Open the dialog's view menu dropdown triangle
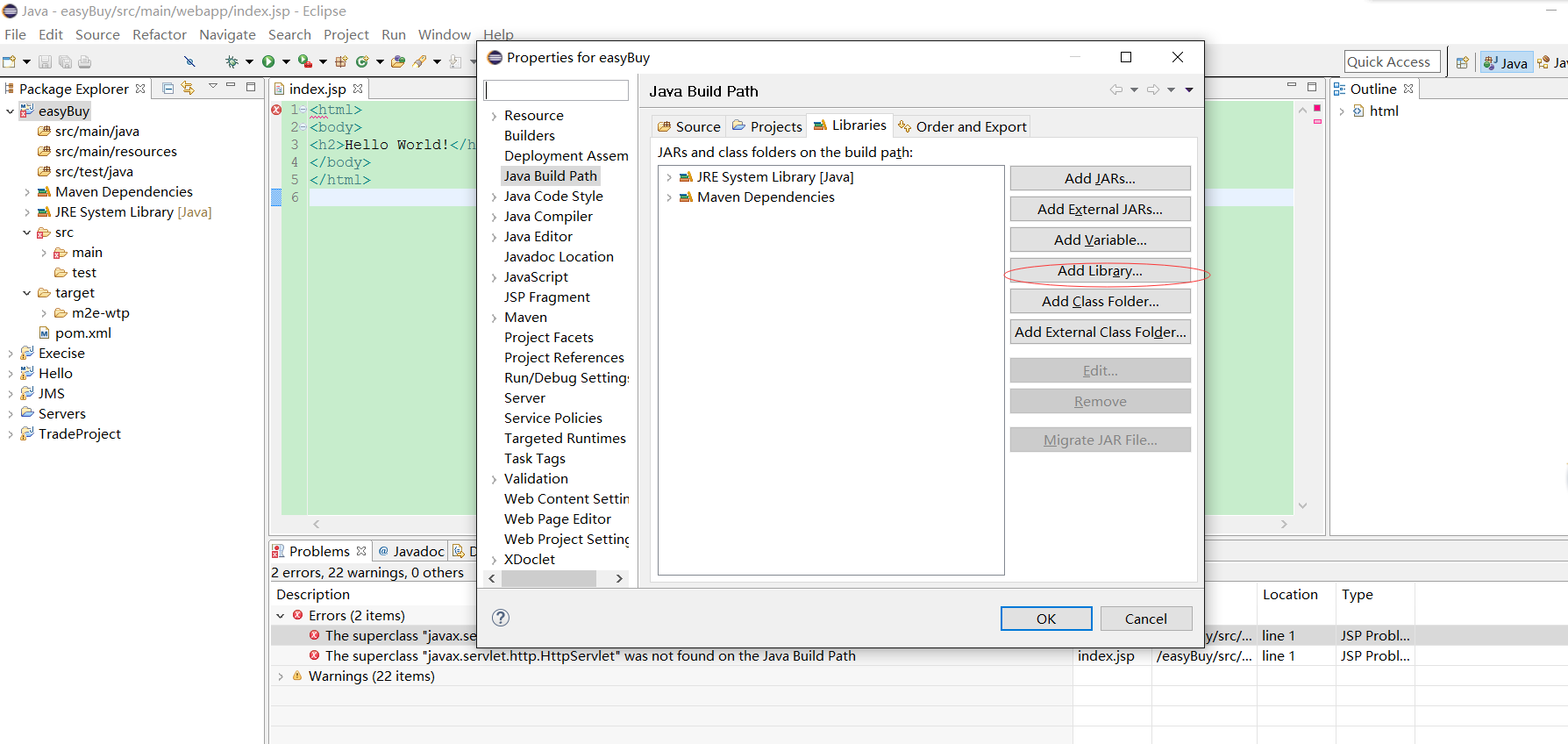Screen dimensions: 1568x744 pos(1189,89)
